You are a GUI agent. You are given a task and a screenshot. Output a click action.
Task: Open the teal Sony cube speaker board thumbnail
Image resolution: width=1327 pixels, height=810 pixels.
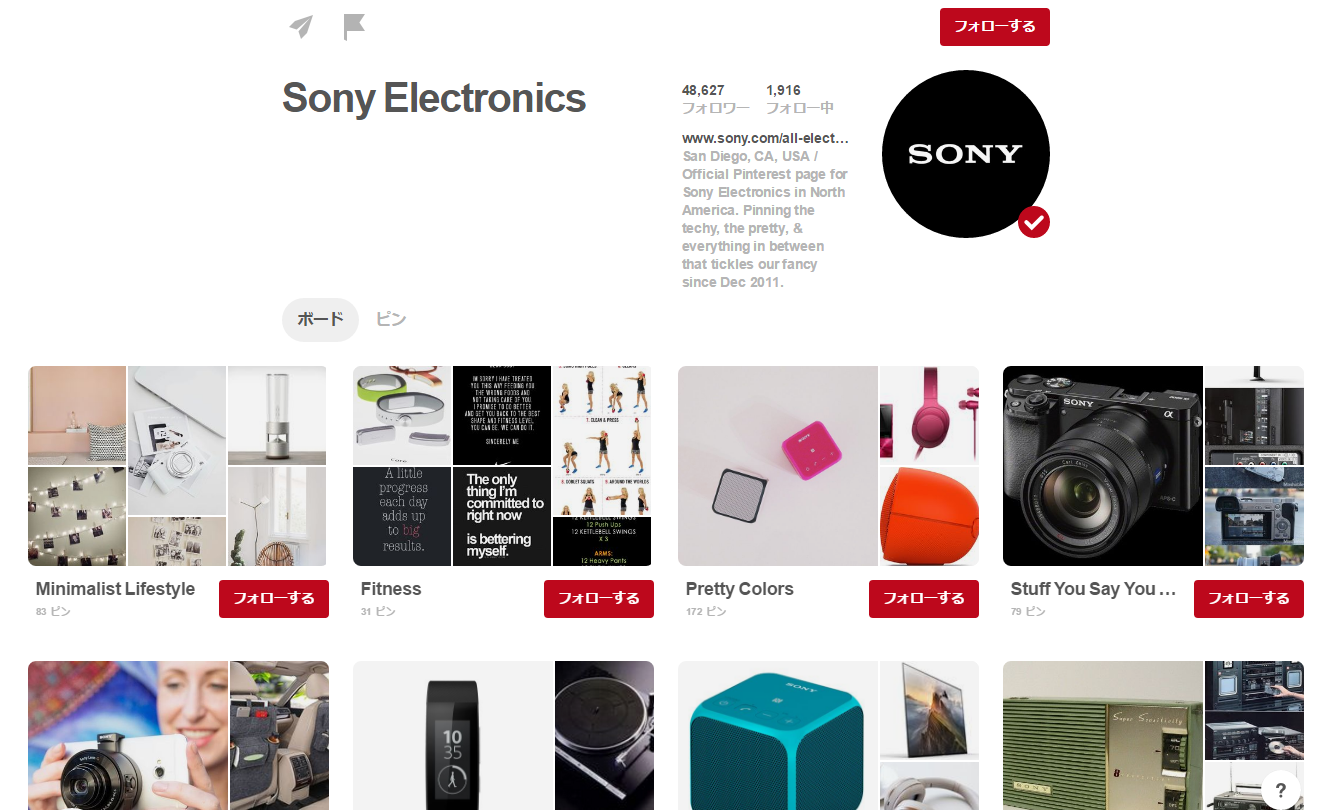[x=828, y=735]
